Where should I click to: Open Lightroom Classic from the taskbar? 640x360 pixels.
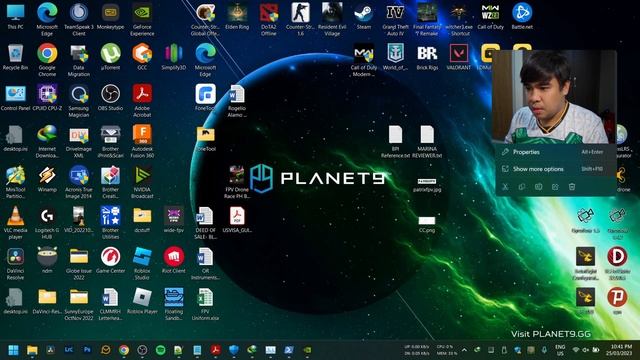69,350
